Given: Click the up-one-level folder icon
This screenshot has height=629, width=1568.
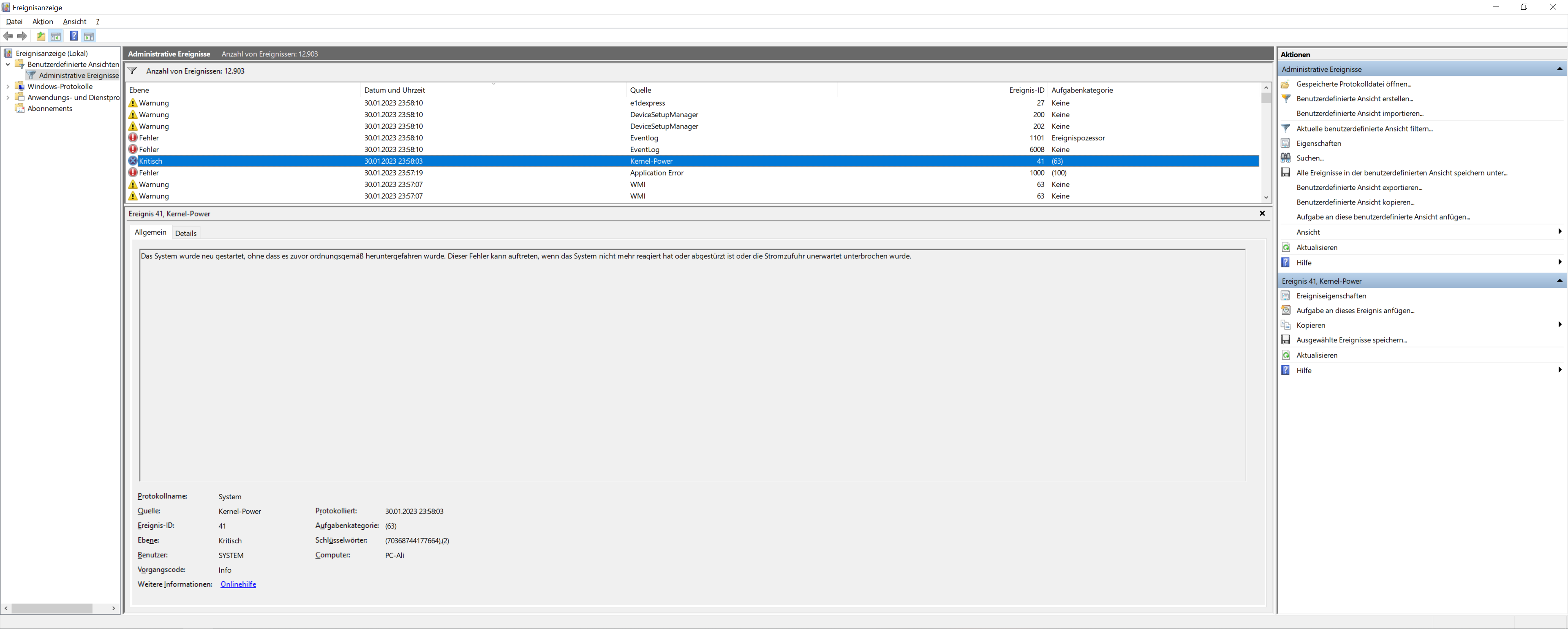Looking at the screenshot, I should 41,36.
